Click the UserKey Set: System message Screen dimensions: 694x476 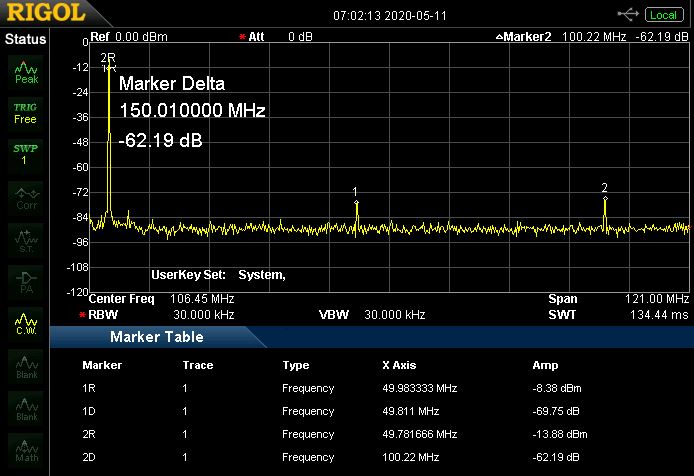pyautogui.click(x=218, y=275)
